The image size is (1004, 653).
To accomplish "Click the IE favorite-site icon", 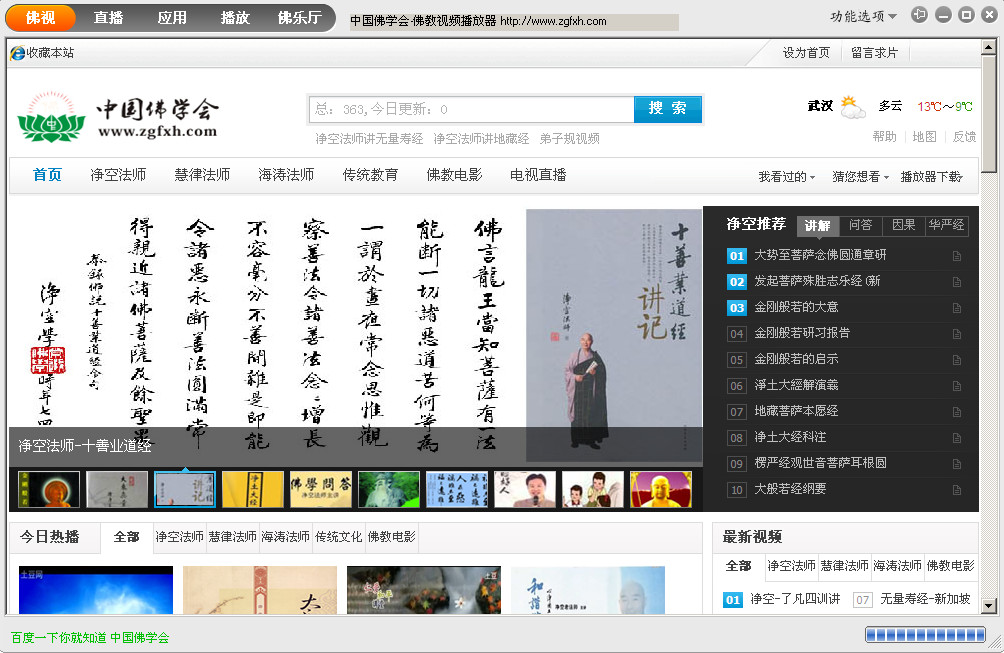I will [x=17, y=53].
